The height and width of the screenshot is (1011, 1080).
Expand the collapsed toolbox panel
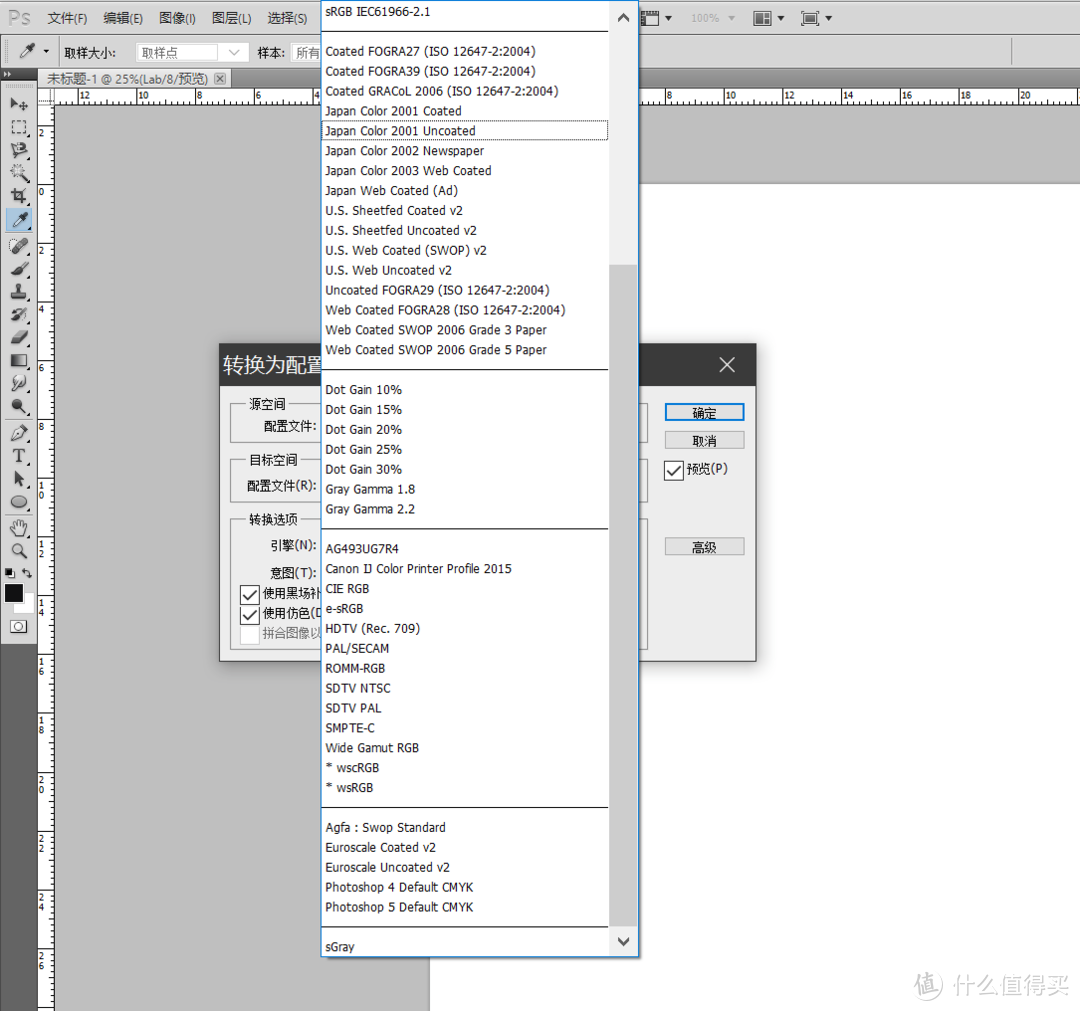point(7,74)
